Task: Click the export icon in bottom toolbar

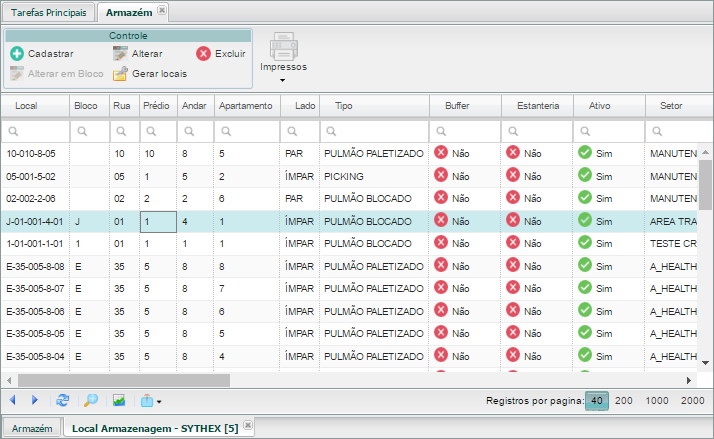Action: point(147,401)
